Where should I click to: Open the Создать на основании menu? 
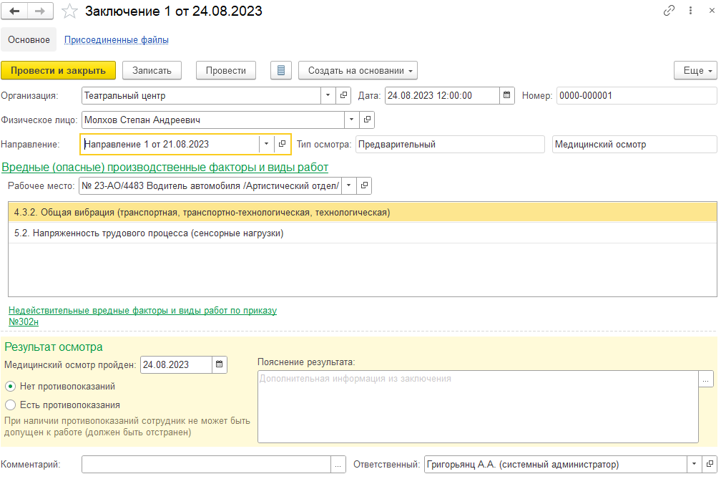[357, 71]
